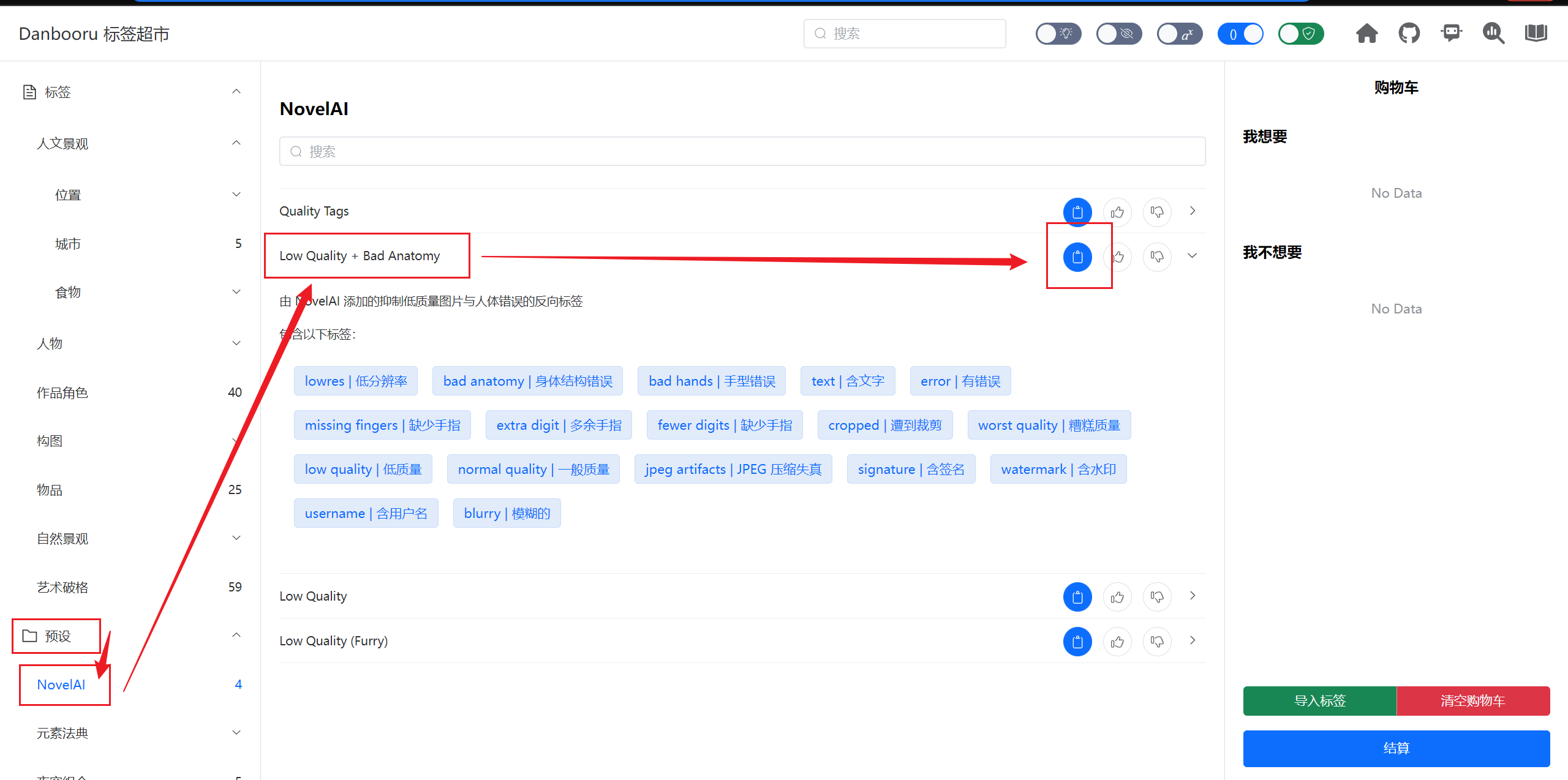Open the 城市 category
Screen dimensions: 1568x780
click(x=130, y=244)
